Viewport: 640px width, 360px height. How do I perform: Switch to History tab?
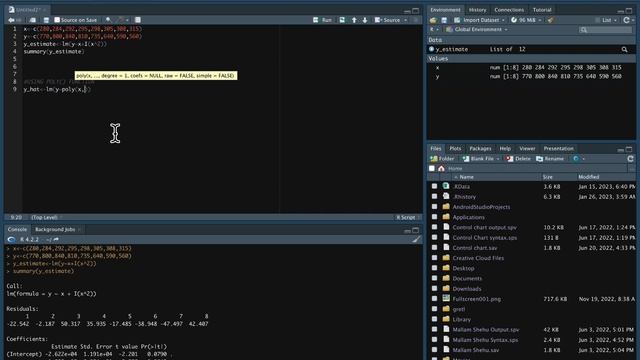coord(477,10)
